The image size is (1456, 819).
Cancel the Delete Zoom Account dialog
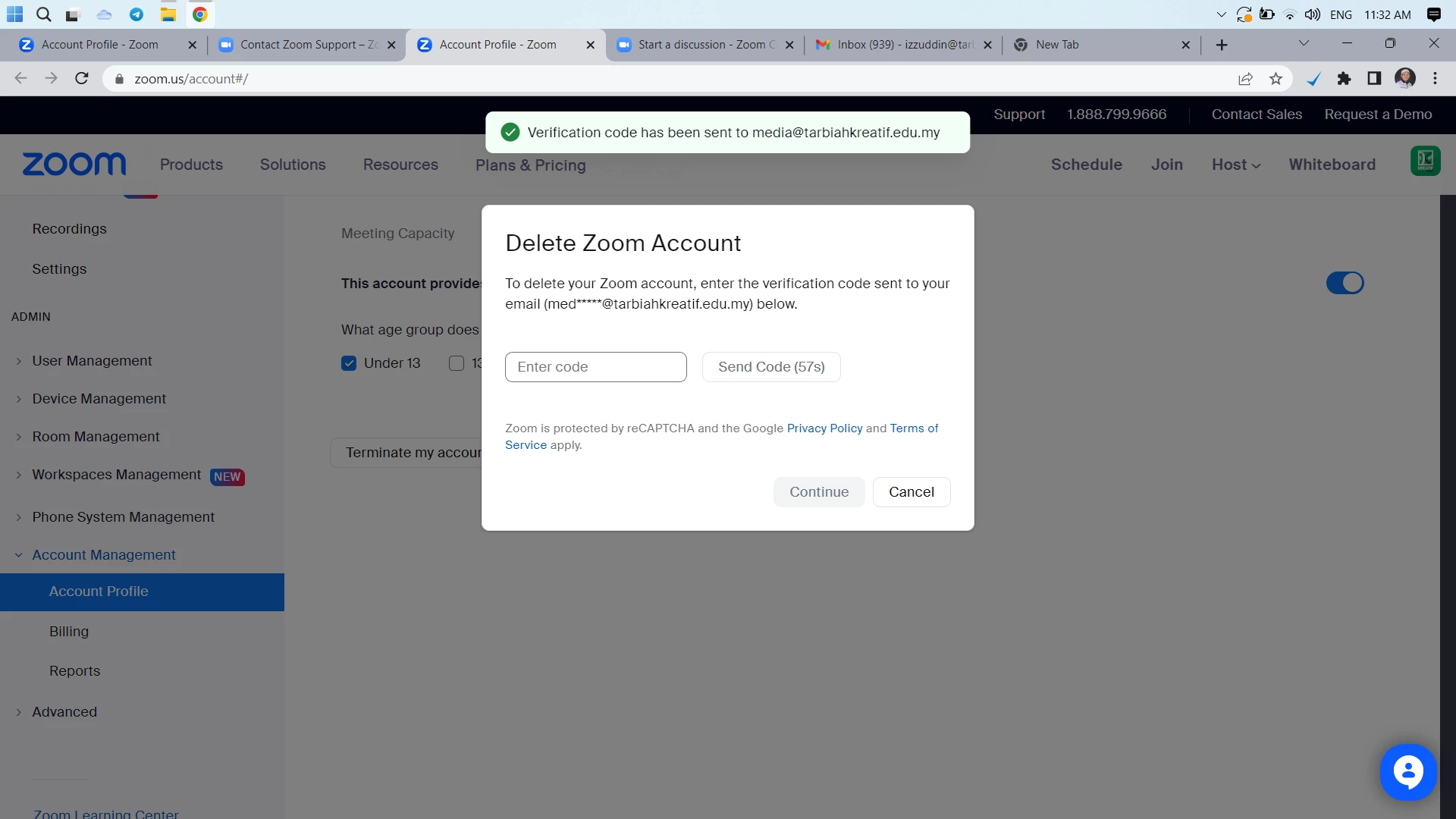[x=911, y=492]
